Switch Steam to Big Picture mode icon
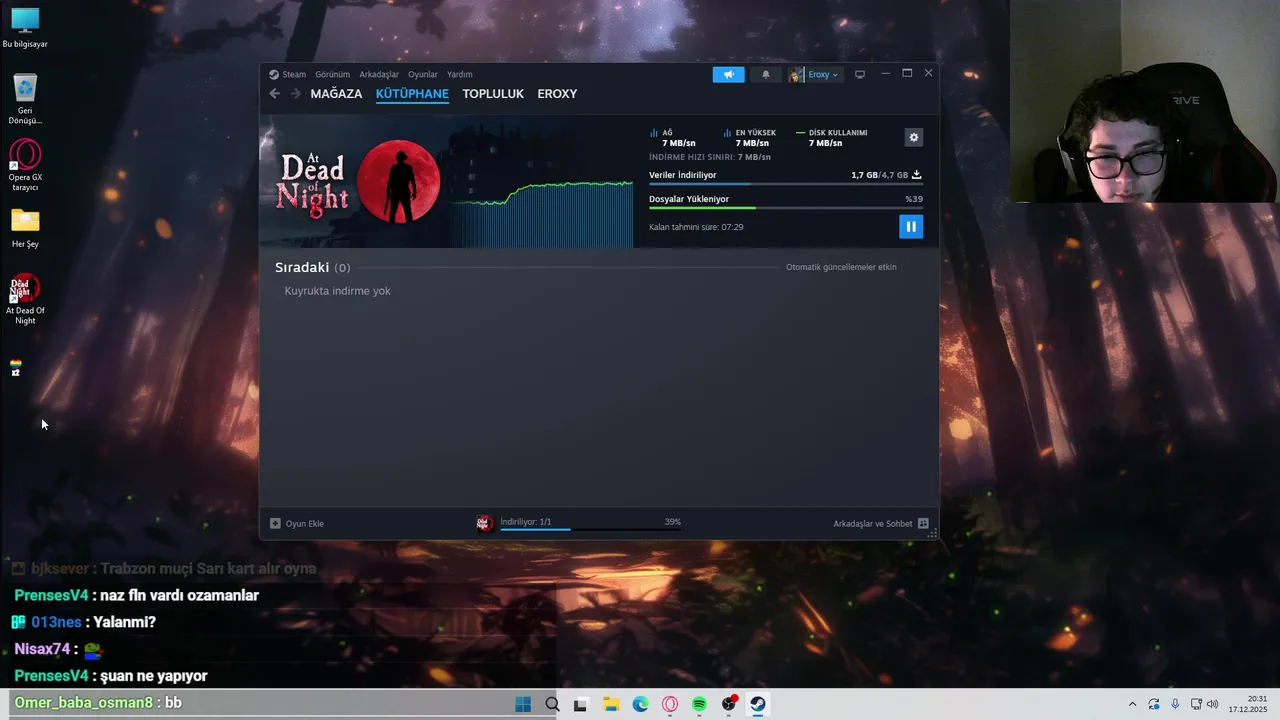This screenshot has height=720, width=1280. pyautogui.click(x=859, y=74)
